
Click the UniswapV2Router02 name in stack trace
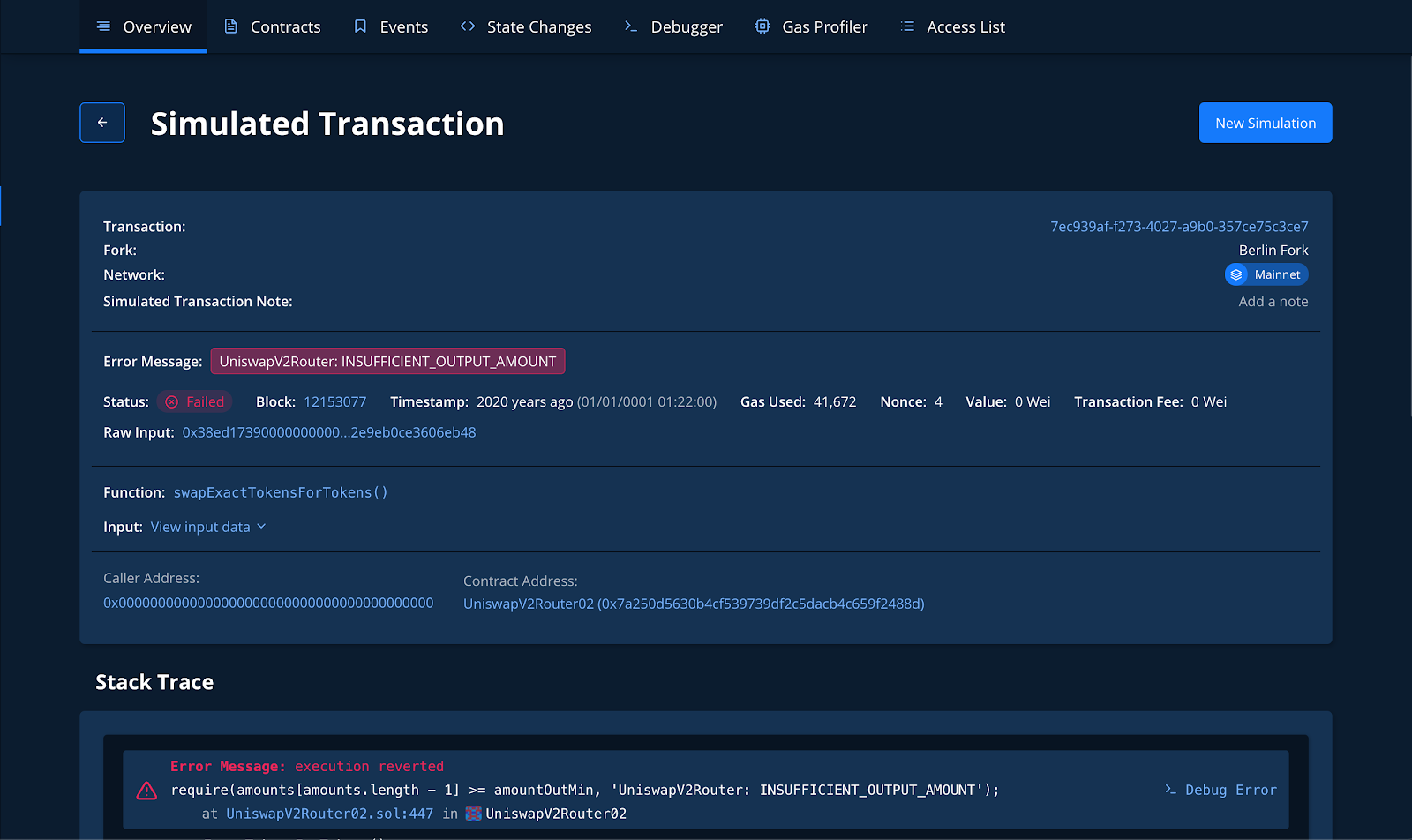click(556, 814)
